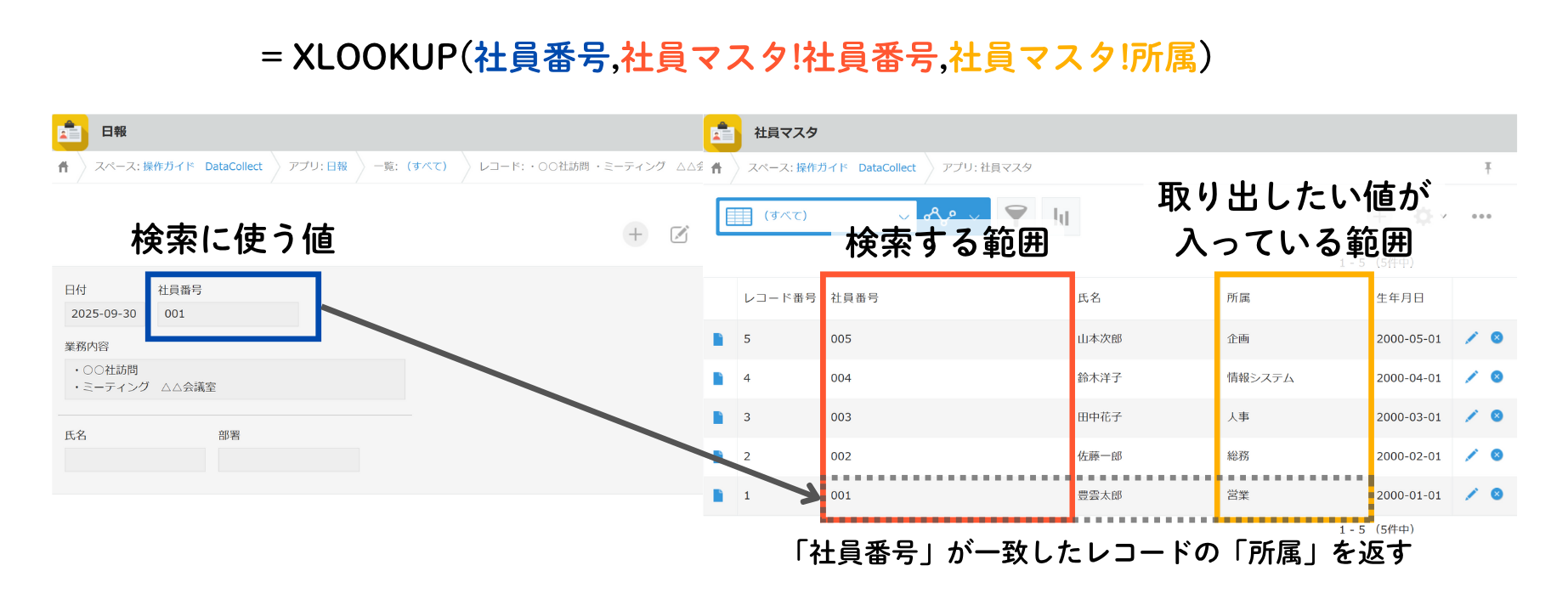Click the DataCollect link in 日報 breadcrumb
Viewport: 1568px width, 605px height.
(233, 167)
